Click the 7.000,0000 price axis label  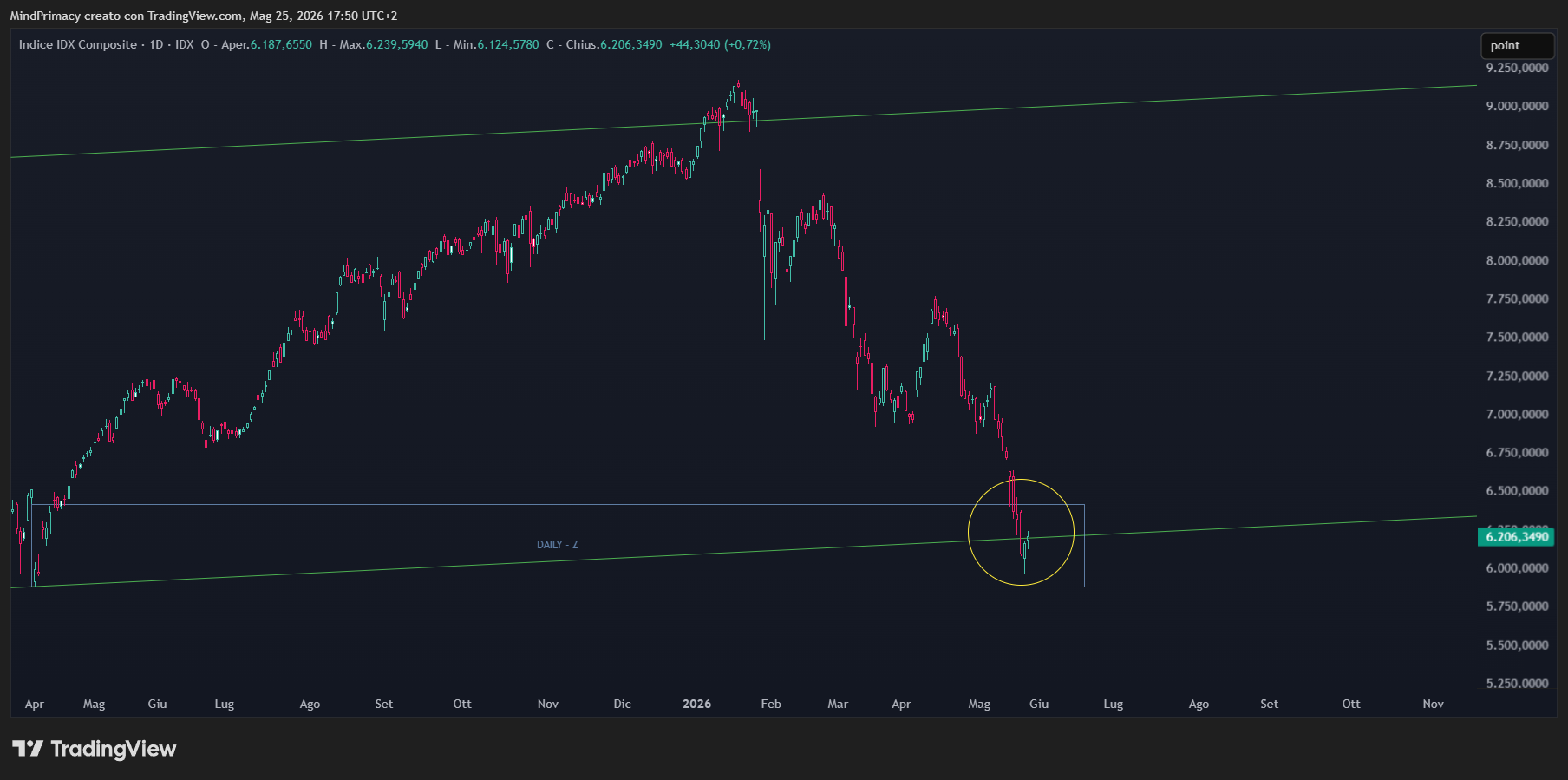(1517, 414)
